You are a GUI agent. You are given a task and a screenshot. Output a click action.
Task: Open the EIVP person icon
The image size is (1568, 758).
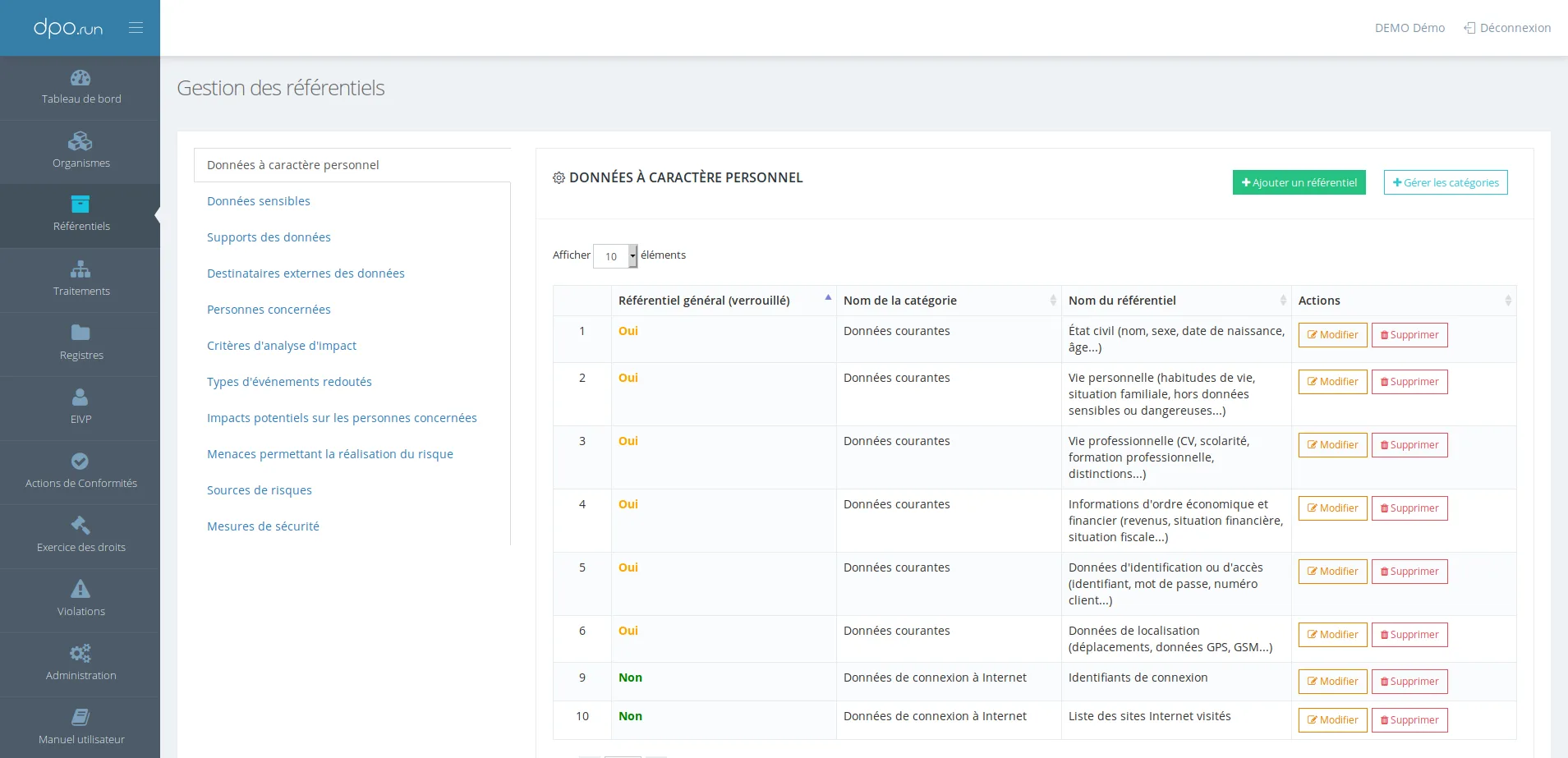[x=80, y=397]
